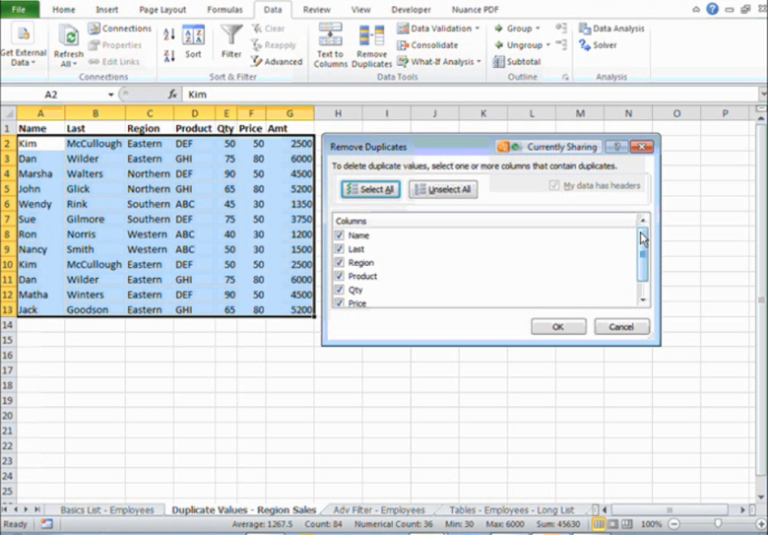
Task: Open the Outline dialog launcher
Action: [565, 77]
